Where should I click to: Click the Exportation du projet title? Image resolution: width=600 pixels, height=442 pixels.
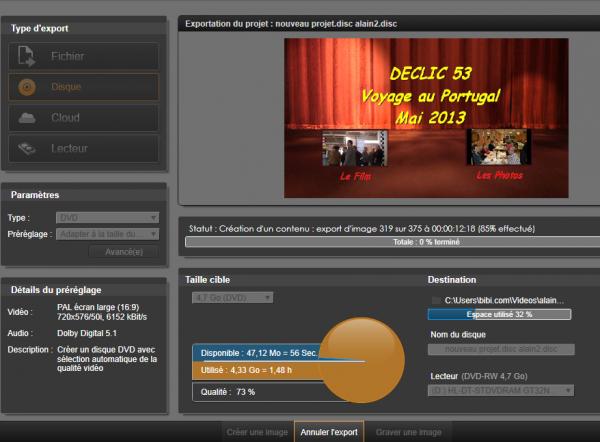(291, 24)
